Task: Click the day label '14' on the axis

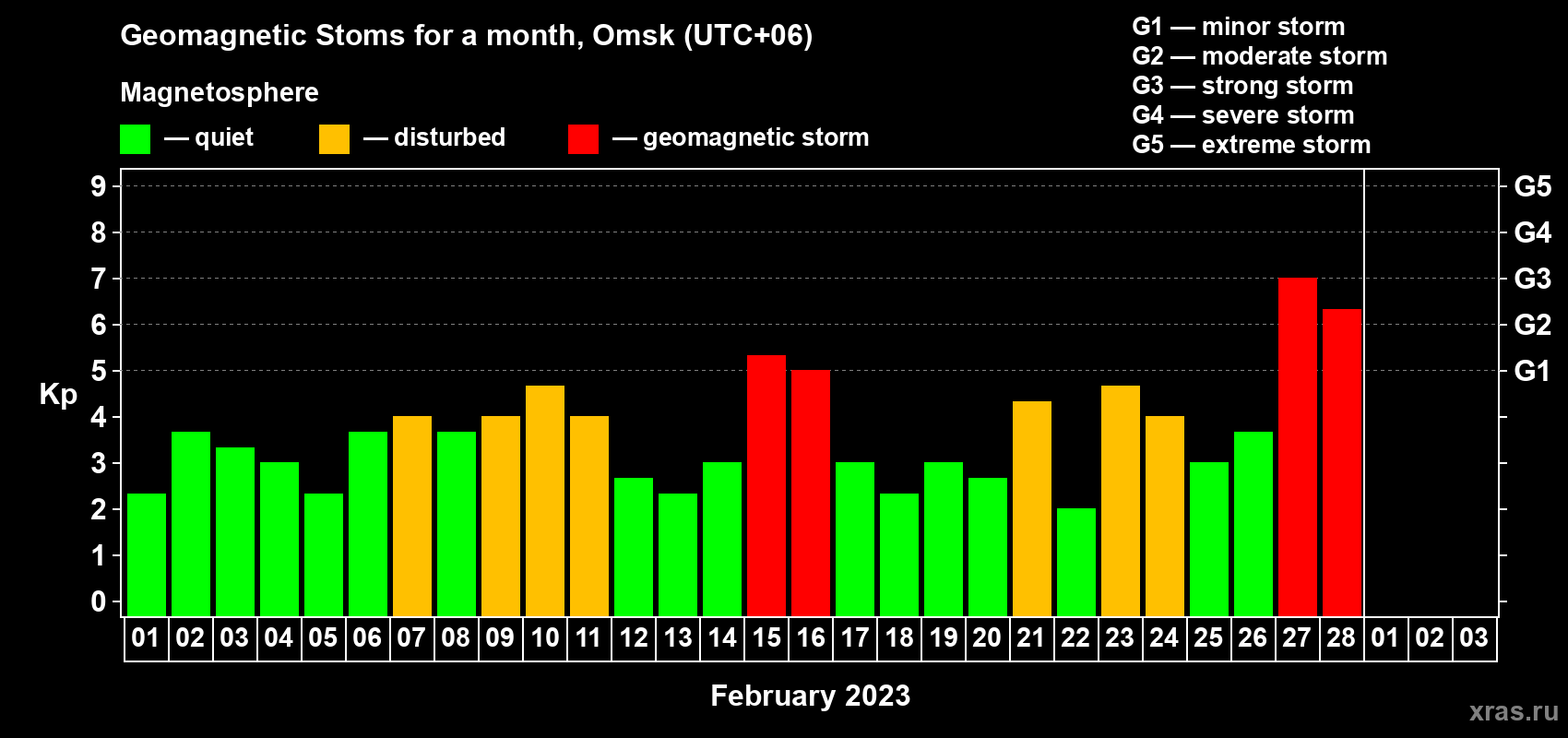Action: point(722,637)
